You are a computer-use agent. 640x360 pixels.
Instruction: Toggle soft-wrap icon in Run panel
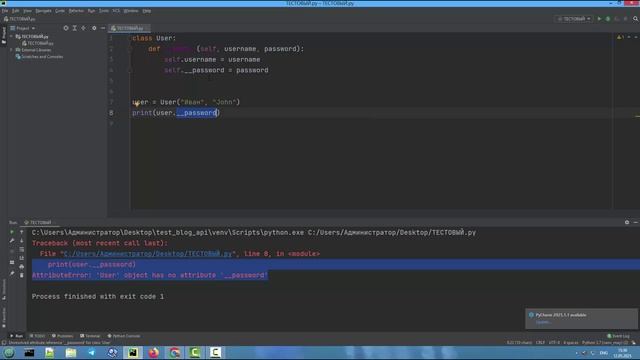click(22, 249)
